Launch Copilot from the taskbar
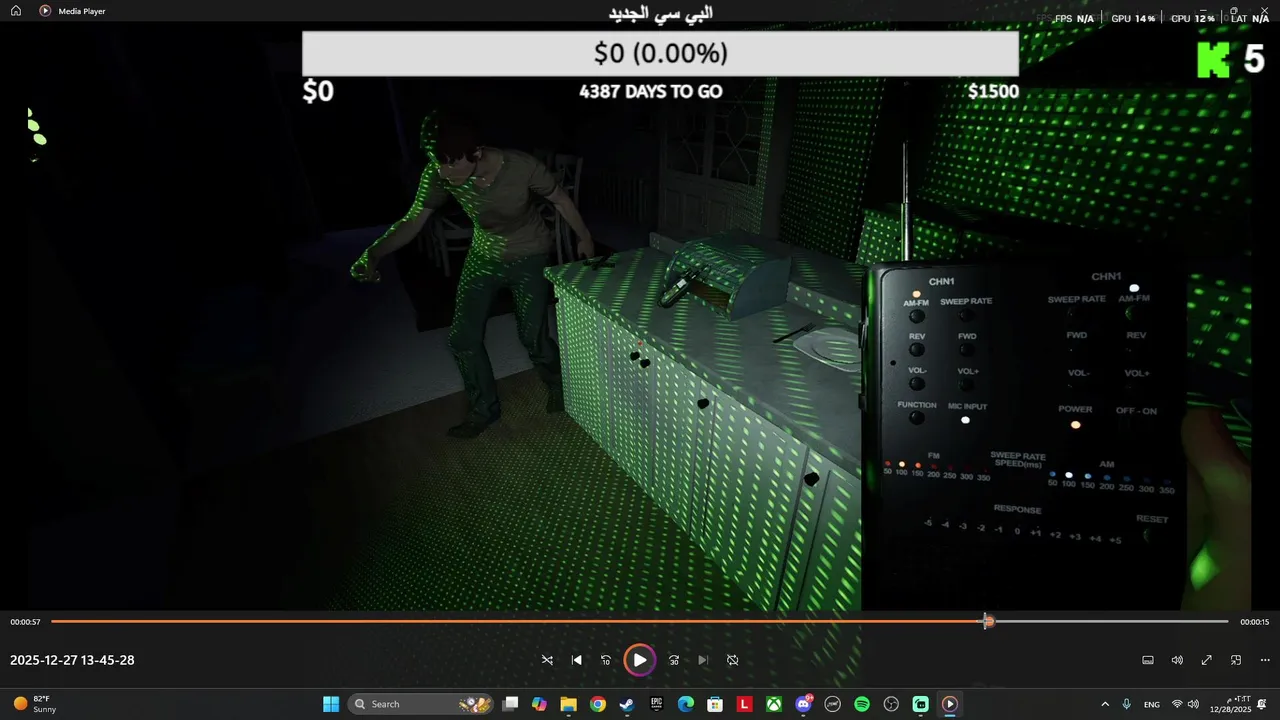Screen dimensions: 1280x720 point(539,704)
